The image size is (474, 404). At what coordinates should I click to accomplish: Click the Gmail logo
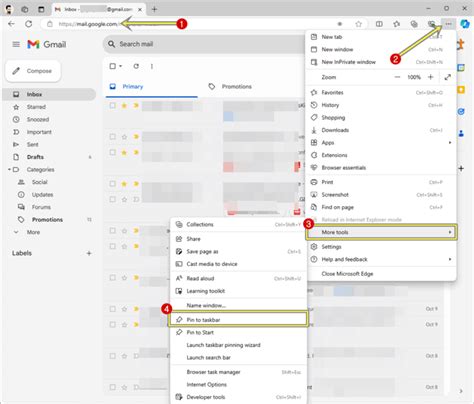pos(47,44)
